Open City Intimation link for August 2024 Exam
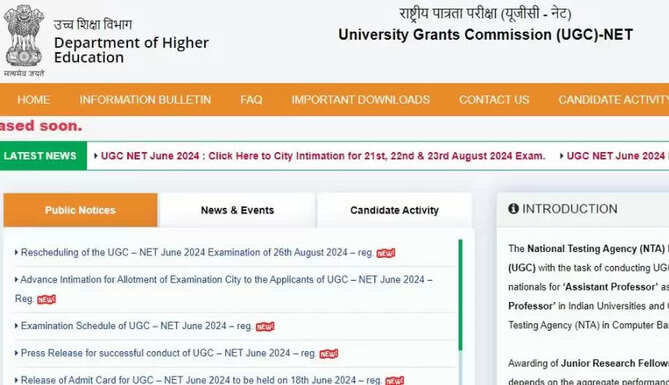The image size is (669, 385). [323, 156]
